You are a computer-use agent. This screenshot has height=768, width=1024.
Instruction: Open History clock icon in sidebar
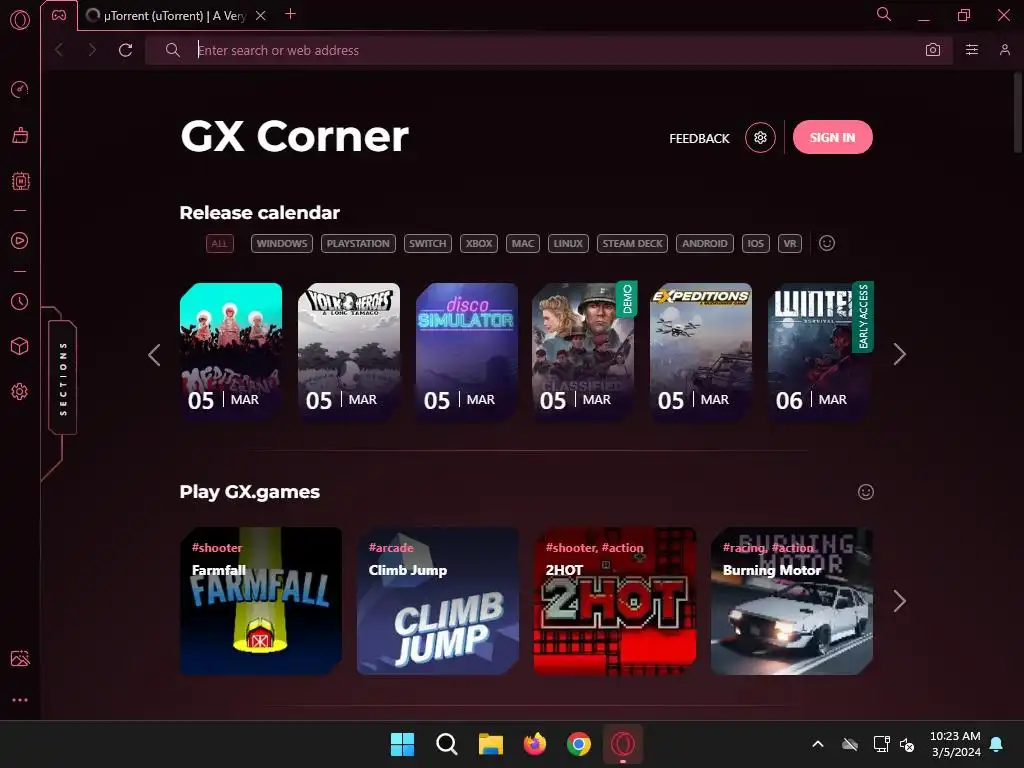click(x=20, y=302)
